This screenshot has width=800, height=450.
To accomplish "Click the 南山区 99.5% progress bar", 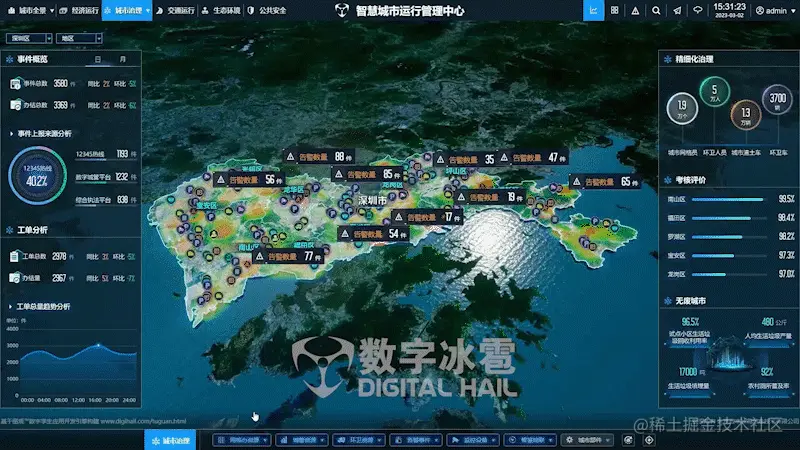I will tap(730, 199).
